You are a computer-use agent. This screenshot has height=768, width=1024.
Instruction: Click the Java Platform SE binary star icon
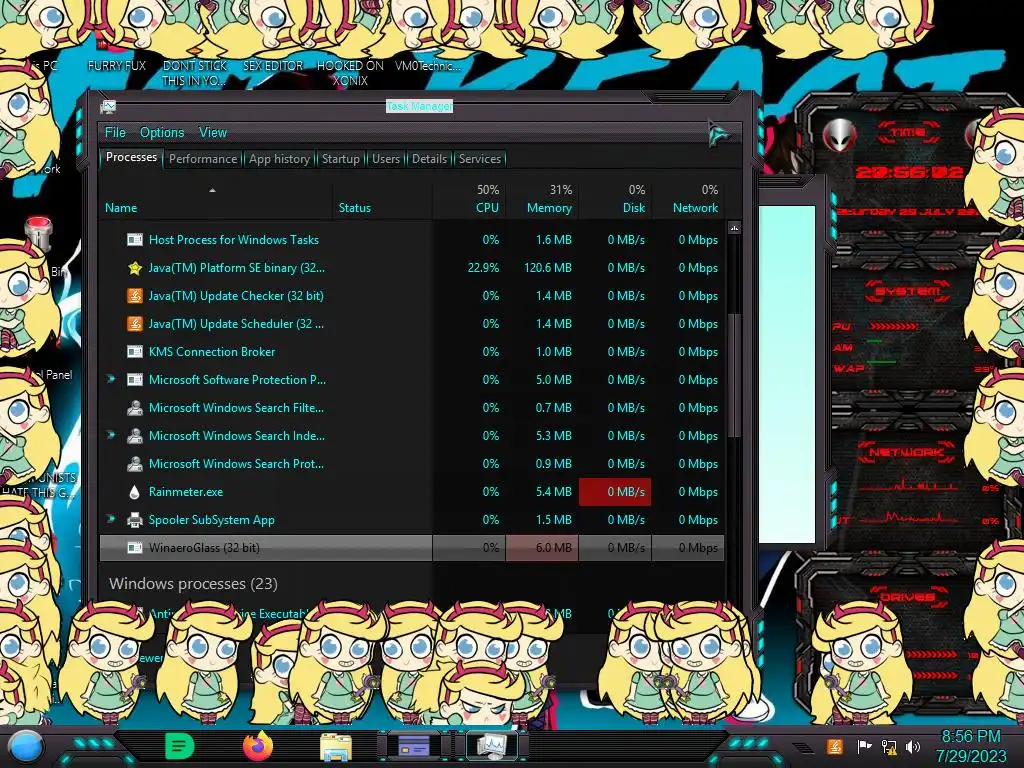135,268
